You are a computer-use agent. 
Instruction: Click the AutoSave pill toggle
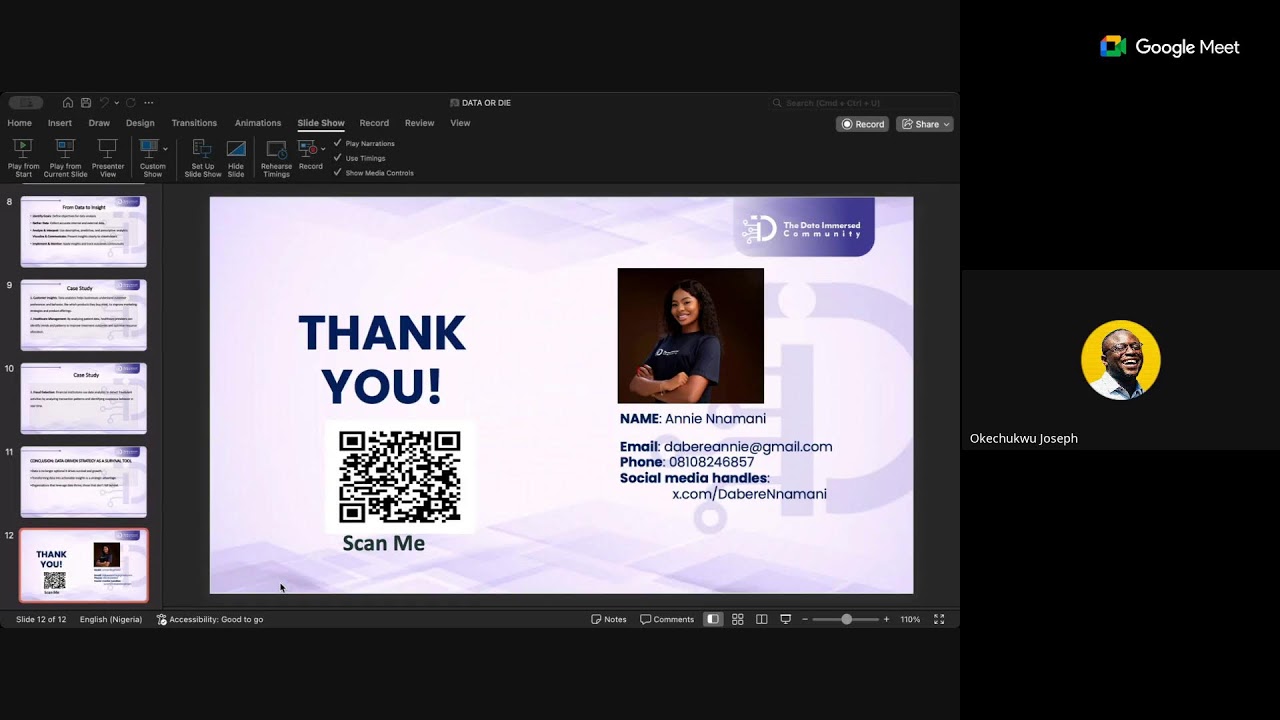26,103
